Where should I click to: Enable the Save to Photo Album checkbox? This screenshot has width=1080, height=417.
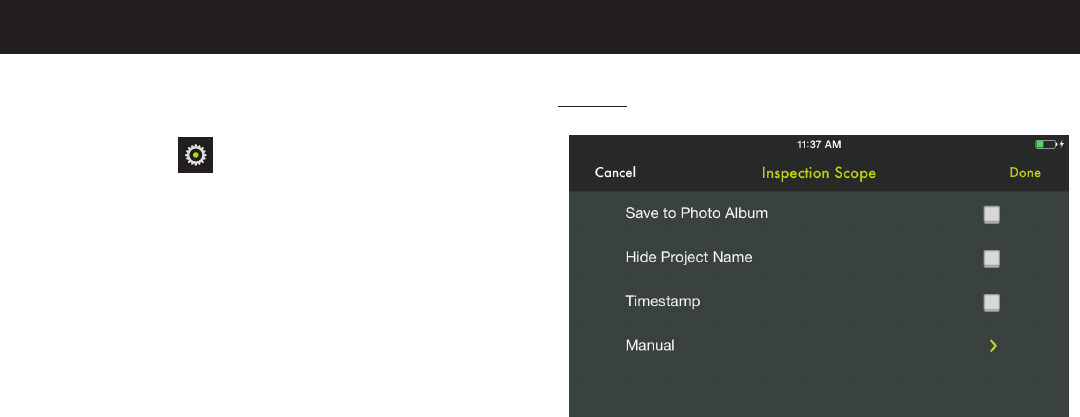pyautogui.click(x=991, y=214)
